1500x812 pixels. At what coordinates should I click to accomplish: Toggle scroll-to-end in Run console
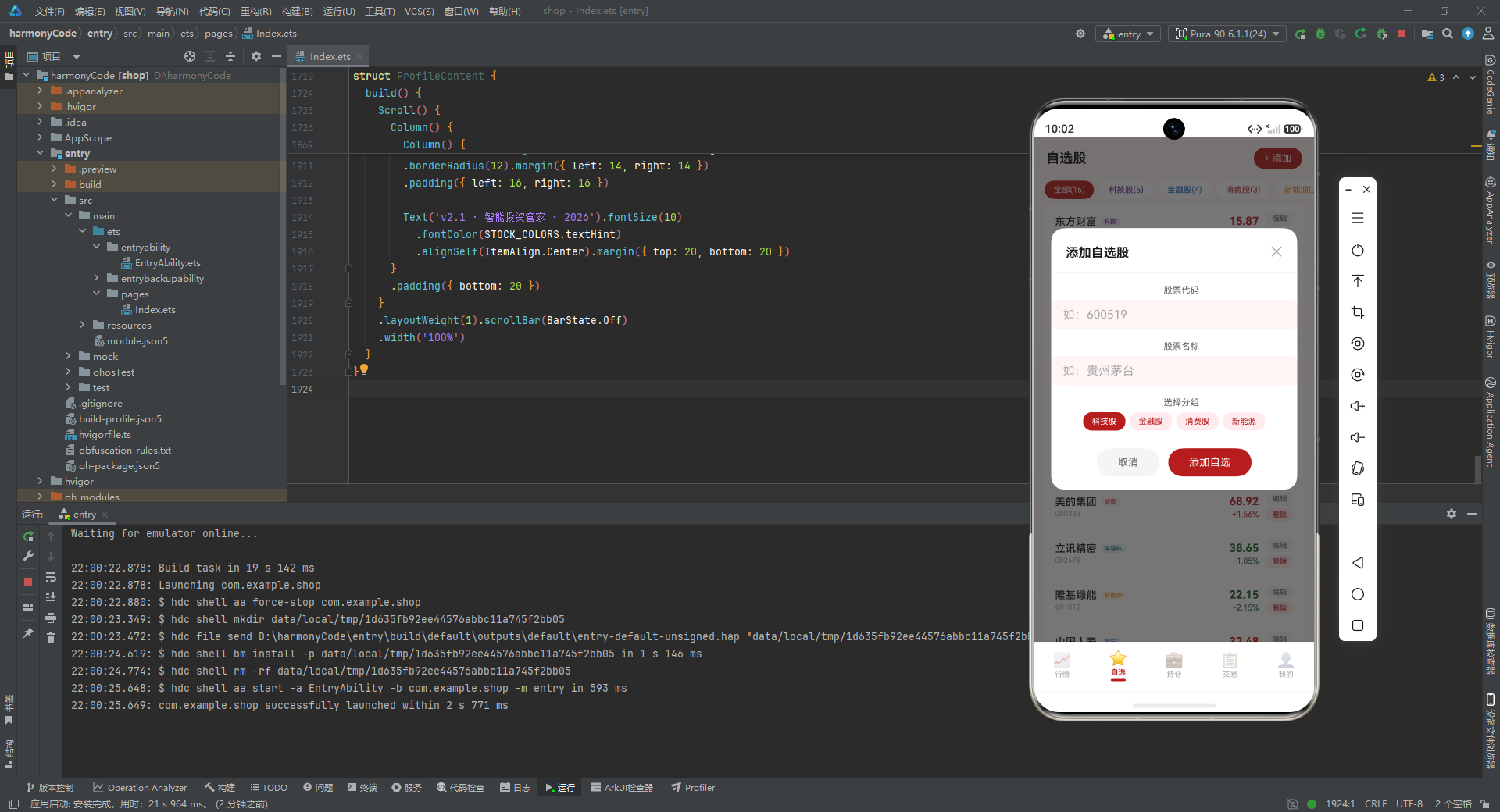point(51,597)
